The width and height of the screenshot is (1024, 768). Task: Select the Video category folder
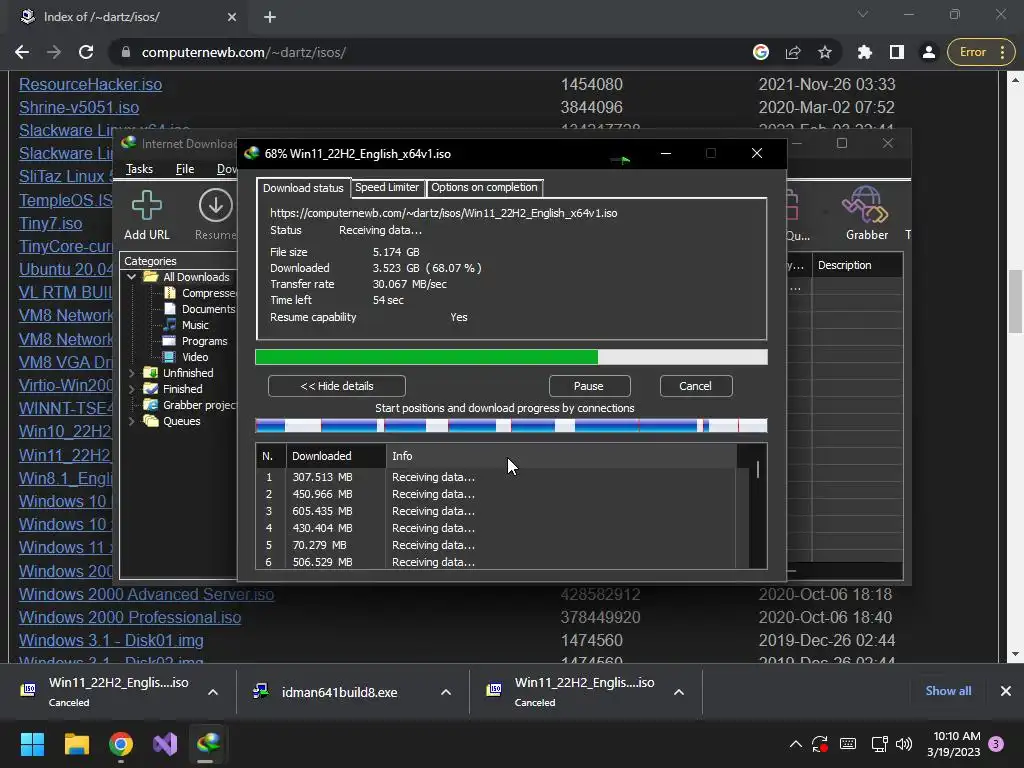coord(186,357)
